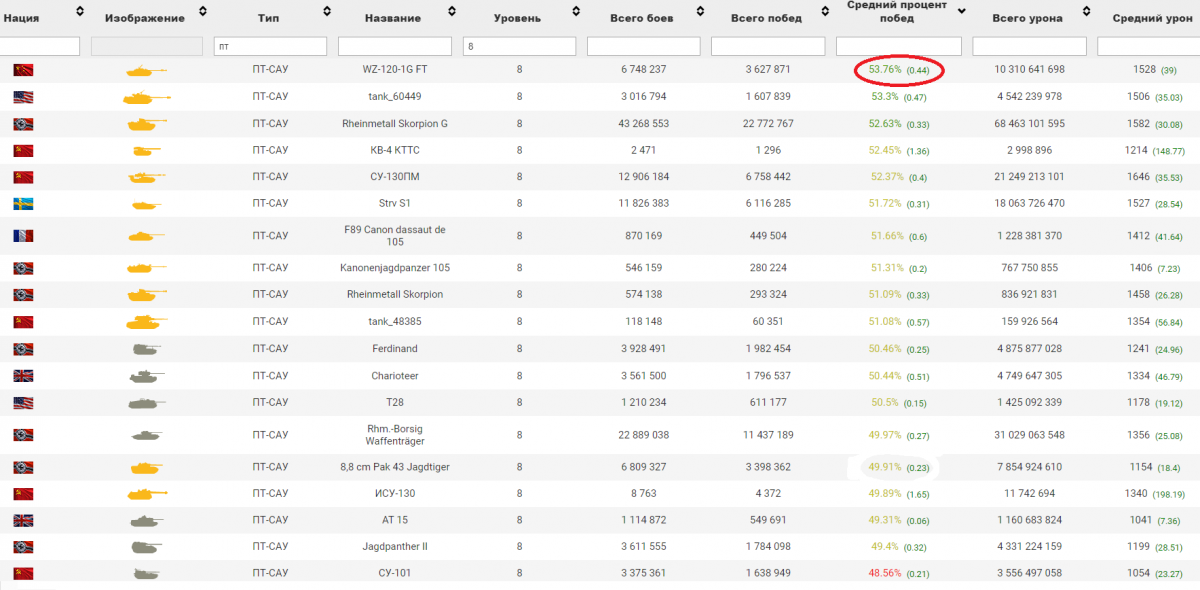Click the Название filter input field
Viewport: 1200px width, 590px height.
(x=395, y=46)
